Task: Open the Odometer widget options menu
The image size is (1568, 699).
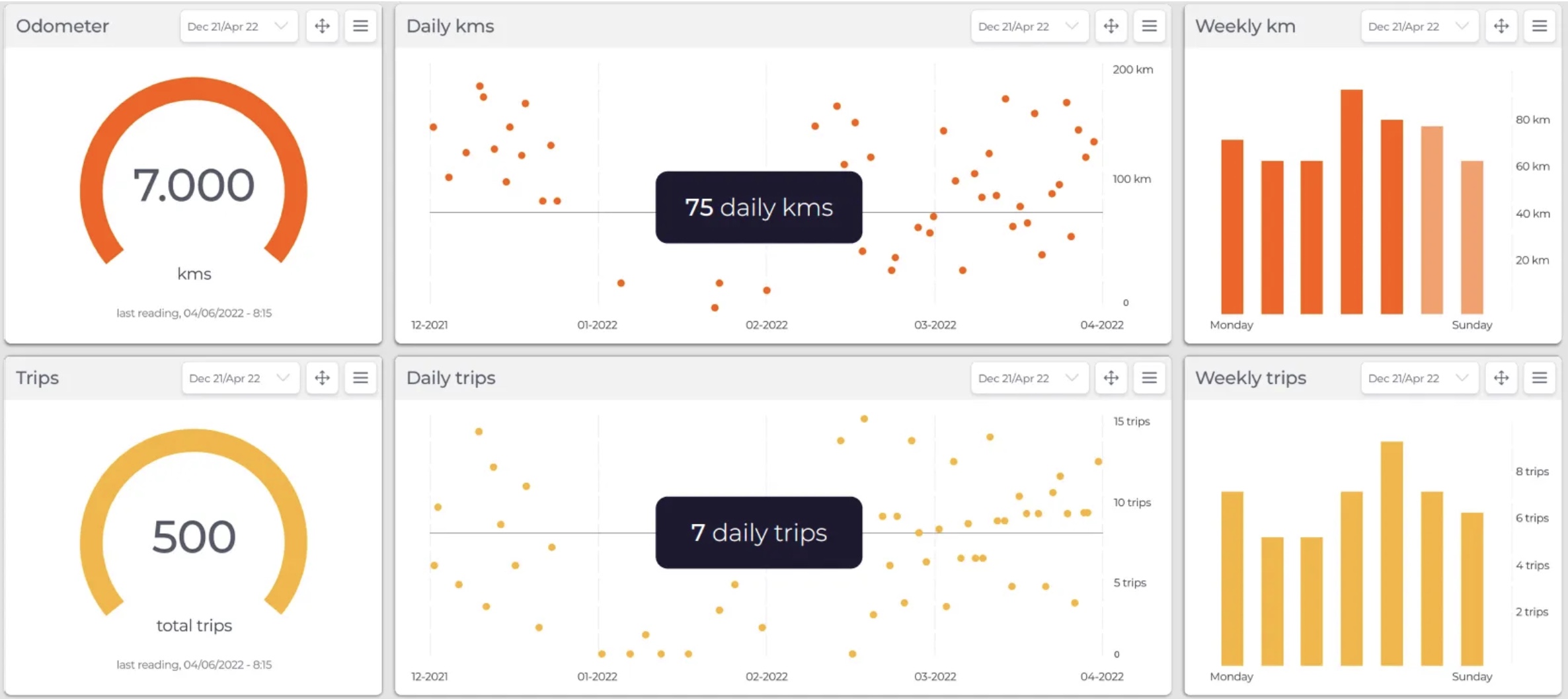Action: pyautogui.click(x=360, y=26)
